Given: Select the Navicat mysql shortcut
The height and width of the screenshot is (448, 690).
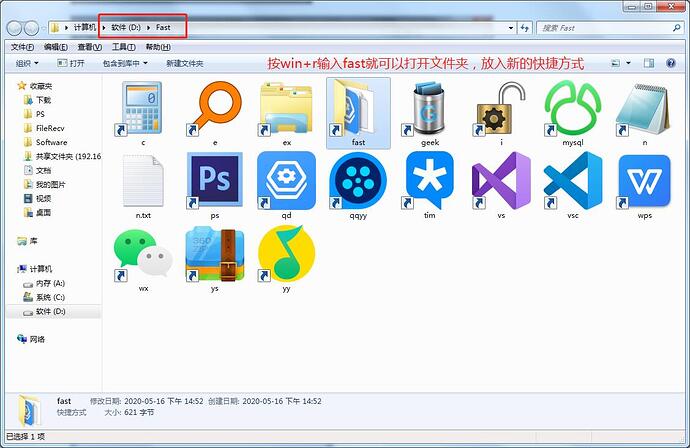Looking at the screenshot, I should click(x=573, y=113).
